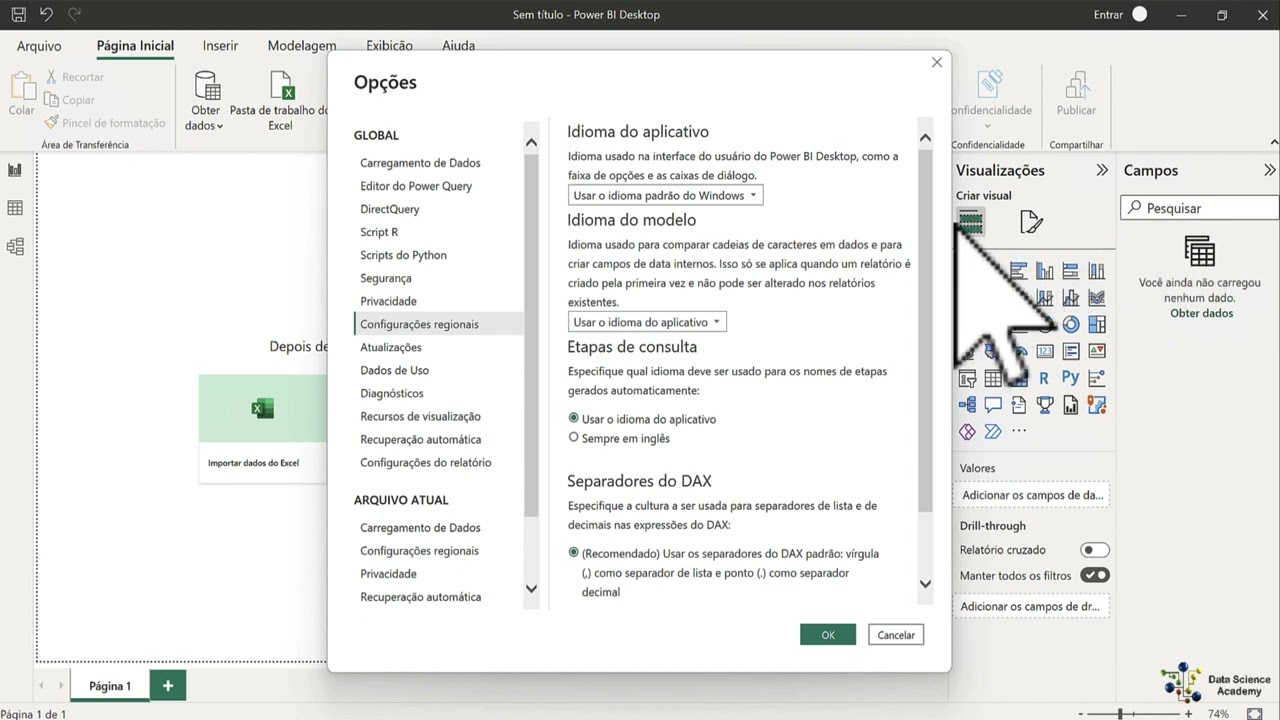Viewport: 1280px width, 720px height.
Task: Pick the Card (123) visual
Action: pos(1045,351)
